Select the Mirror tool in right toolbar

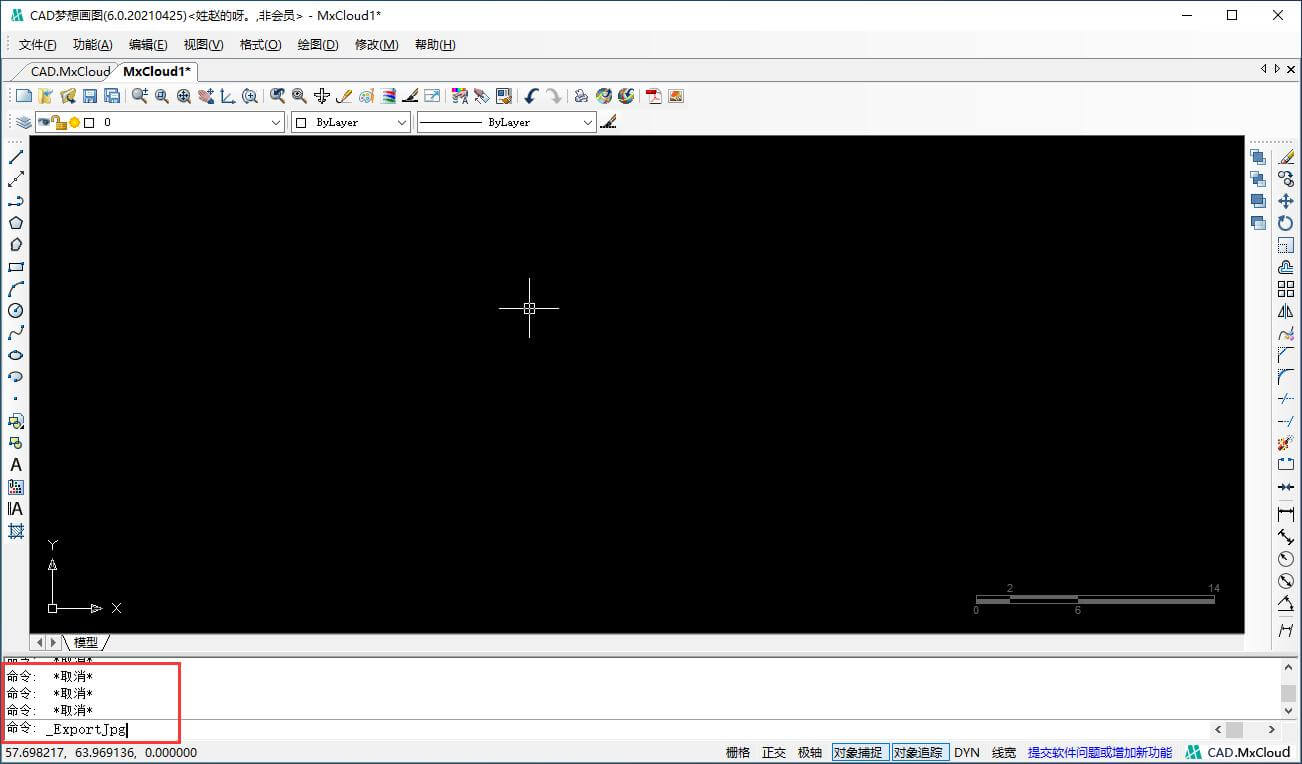pos(1286,311)
